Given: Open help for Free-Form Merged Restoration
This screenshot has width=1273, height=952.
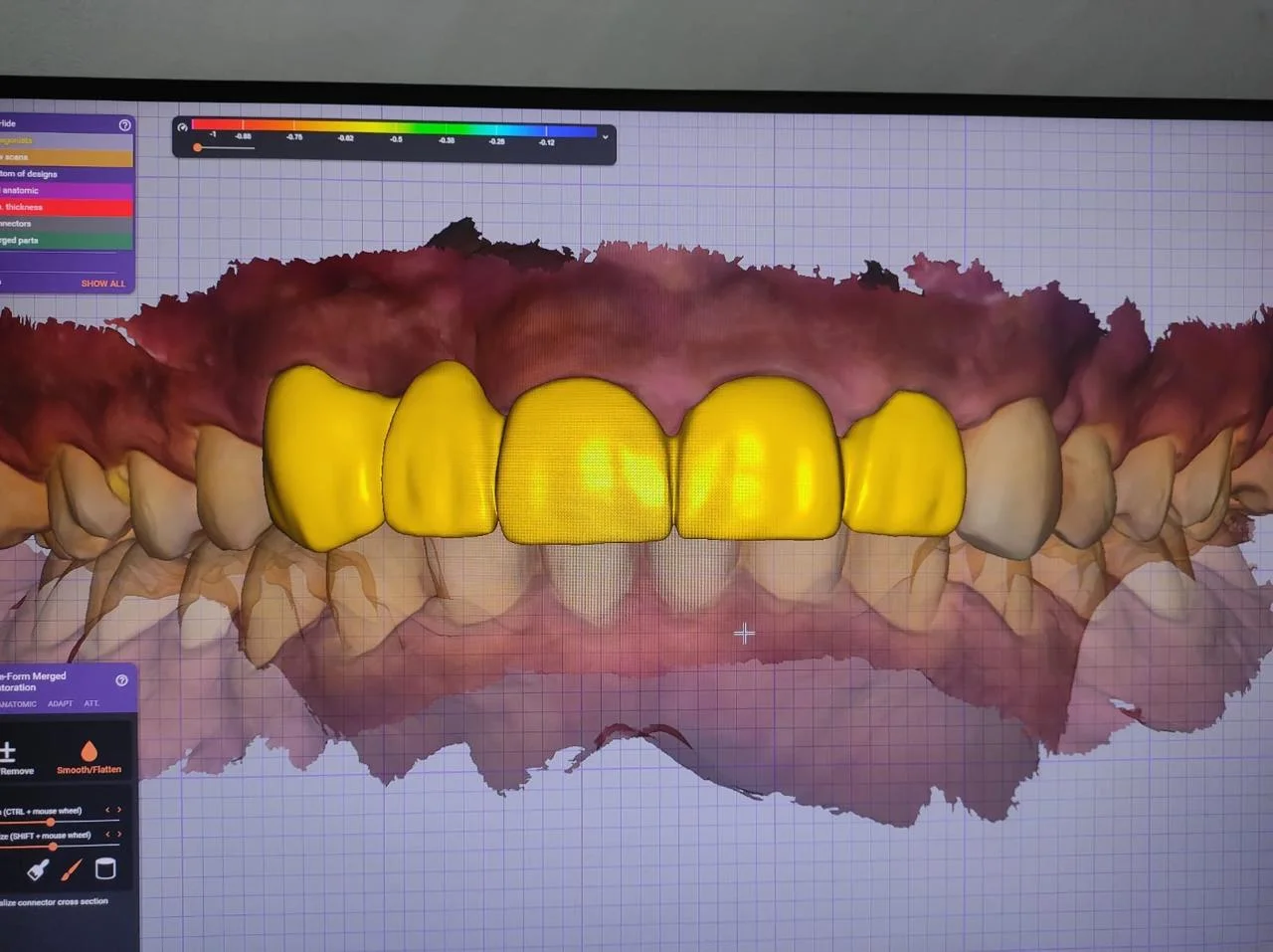Looking at the screenshot, I should [x=121, y=679].
